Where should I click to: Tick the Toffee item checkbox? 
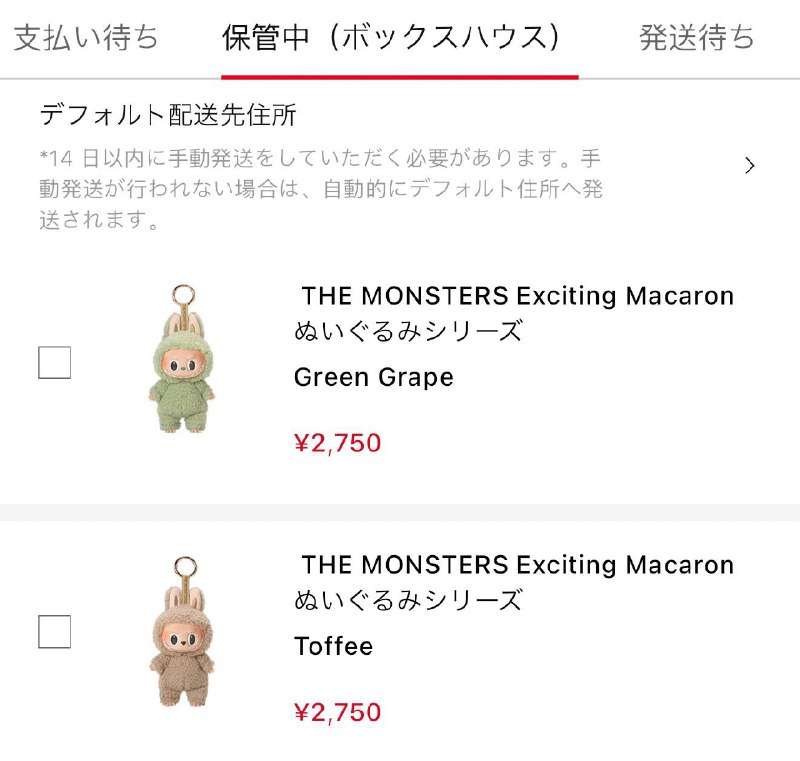coord(54,632)
